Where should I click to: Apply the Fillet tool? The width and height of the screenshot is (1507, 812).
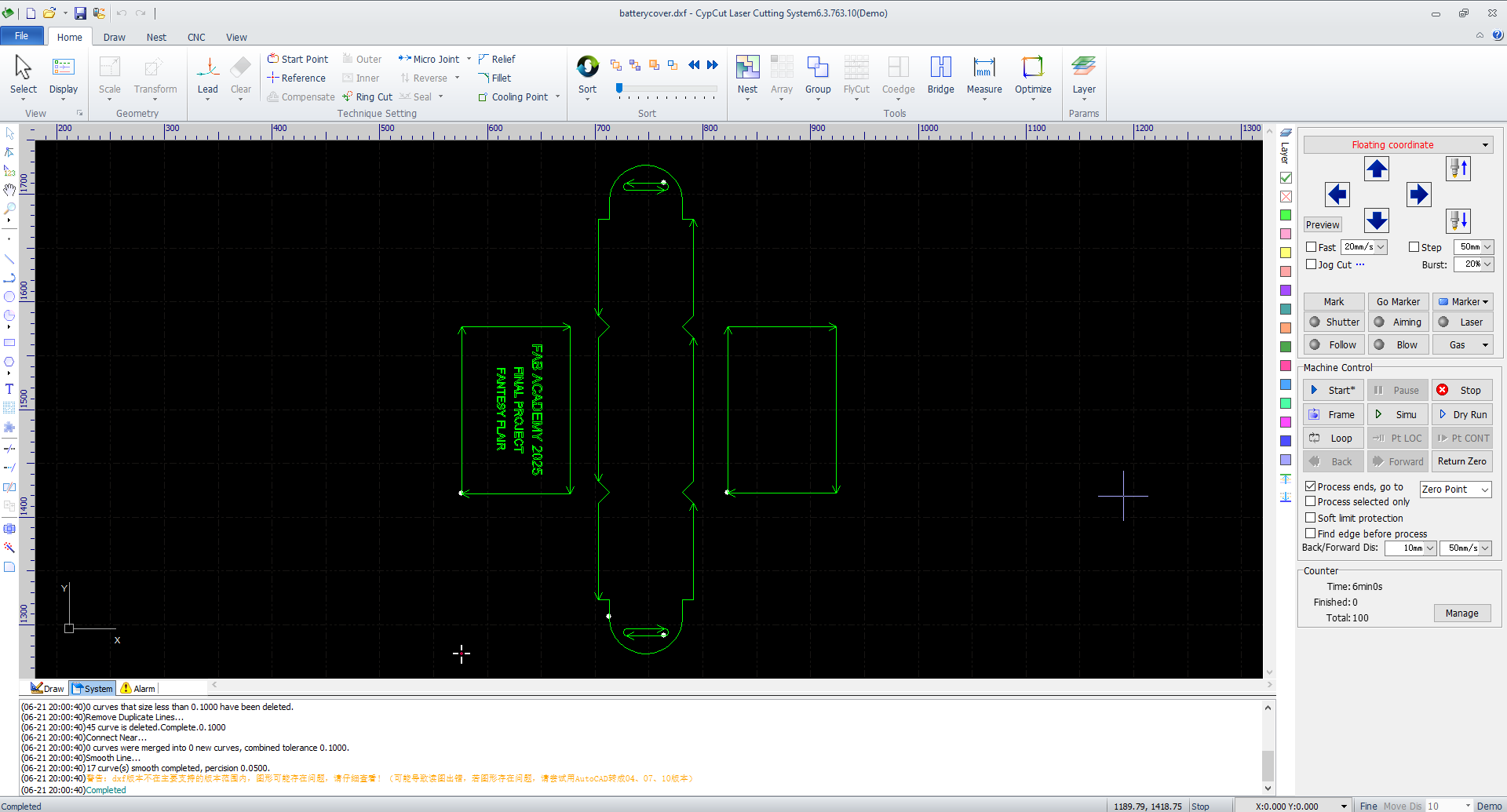pos(494,78)
